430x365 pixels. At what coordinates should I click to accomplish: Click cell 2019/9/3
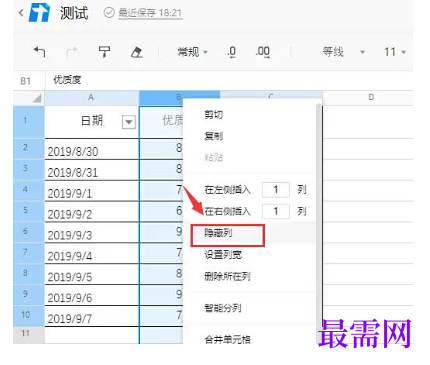(x=92, y=233)
